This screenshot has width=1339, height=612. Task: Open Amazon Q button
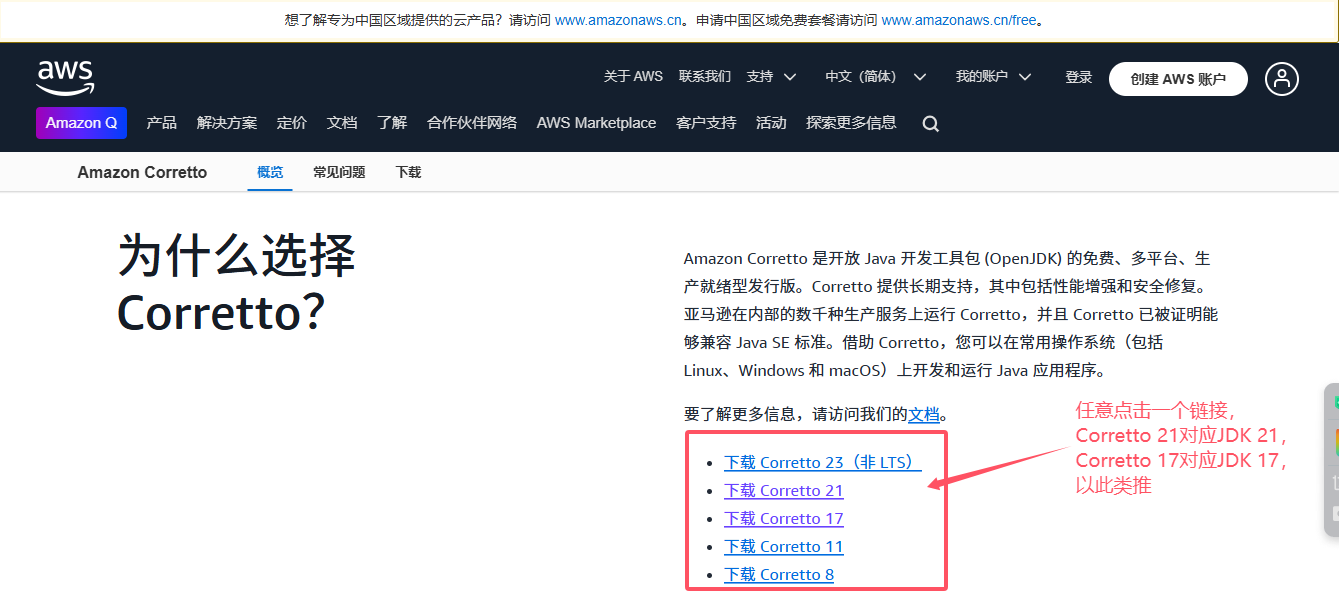point(81,123)
